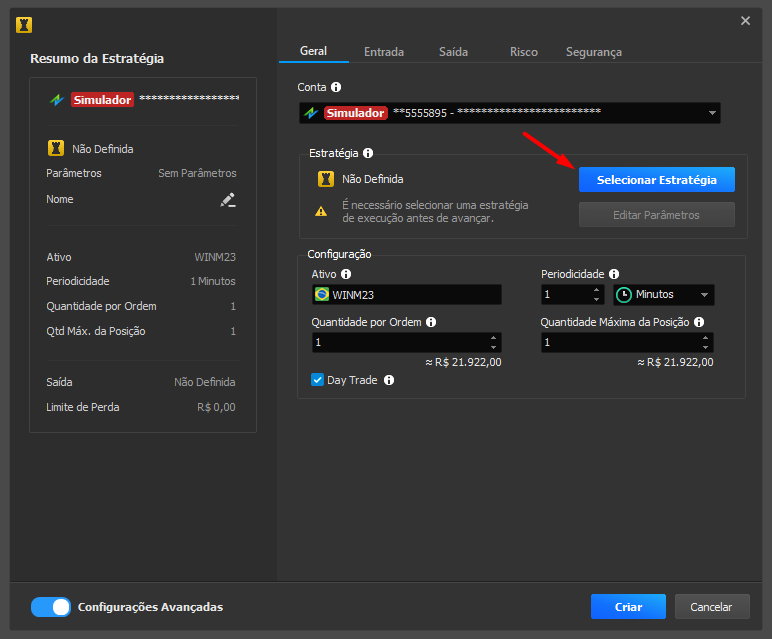Image resolution: width=772 pixels, height=639 pixels.
Task: Decrease Quantidade por Ordem with down arrow
Action: point(493,347)
